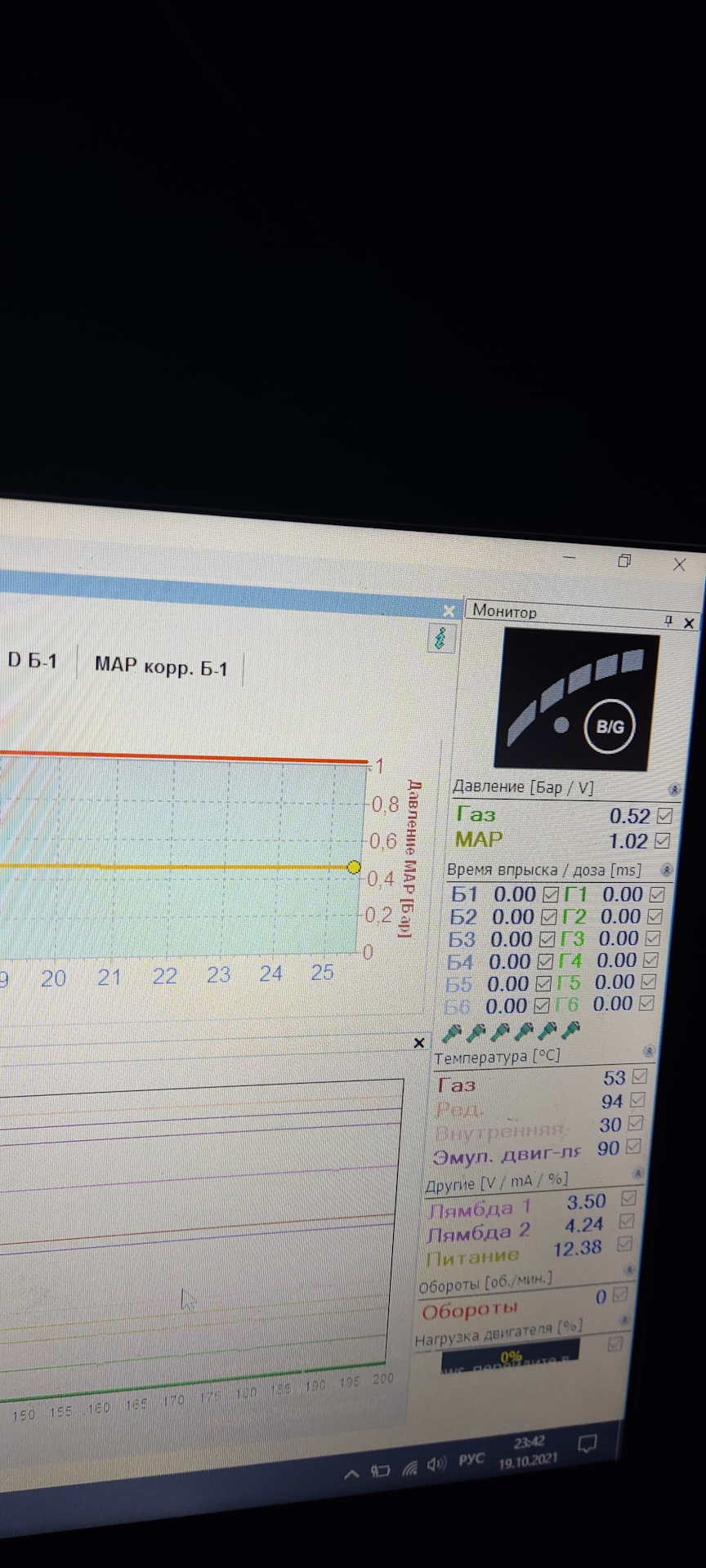
Task: Open the Windows notification center
Action: point(587,1444)
